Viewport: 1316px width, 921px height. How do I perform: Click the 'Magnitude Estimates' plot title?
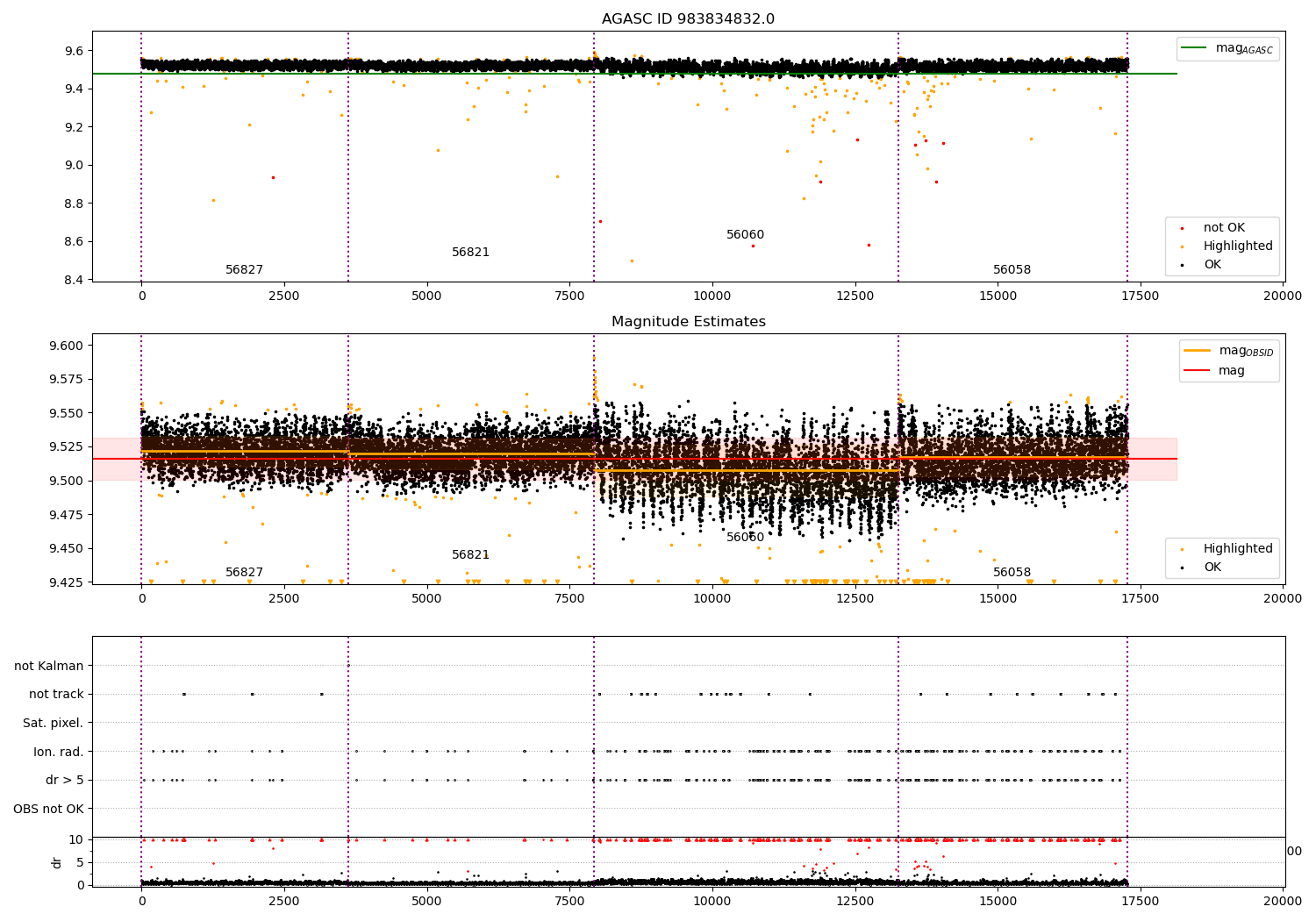click(x=688, y=322)
